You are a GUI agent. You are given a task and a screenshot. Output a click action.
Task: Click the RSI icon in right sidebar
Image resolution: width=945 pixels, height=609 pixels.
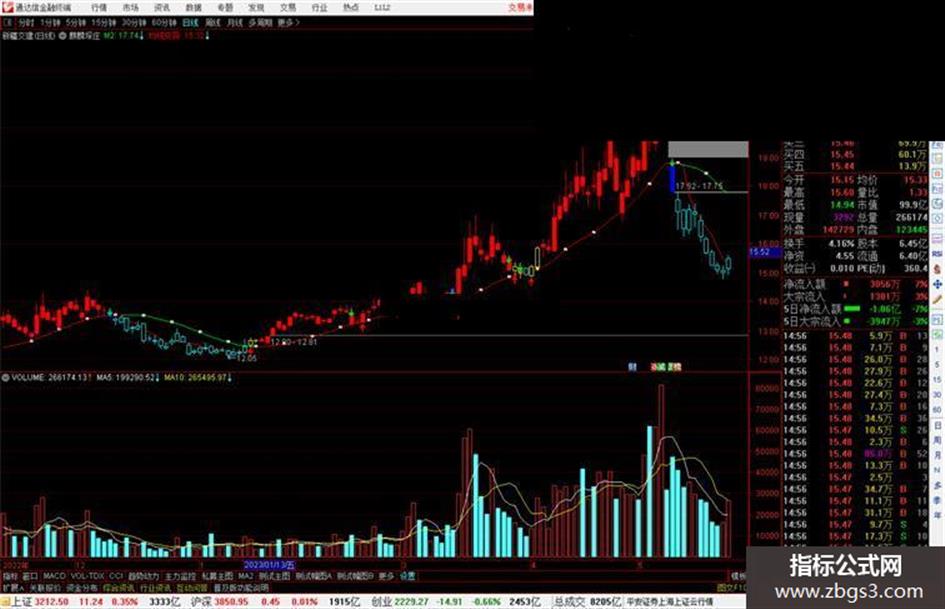pyautogui.click(x=937, y=254)
